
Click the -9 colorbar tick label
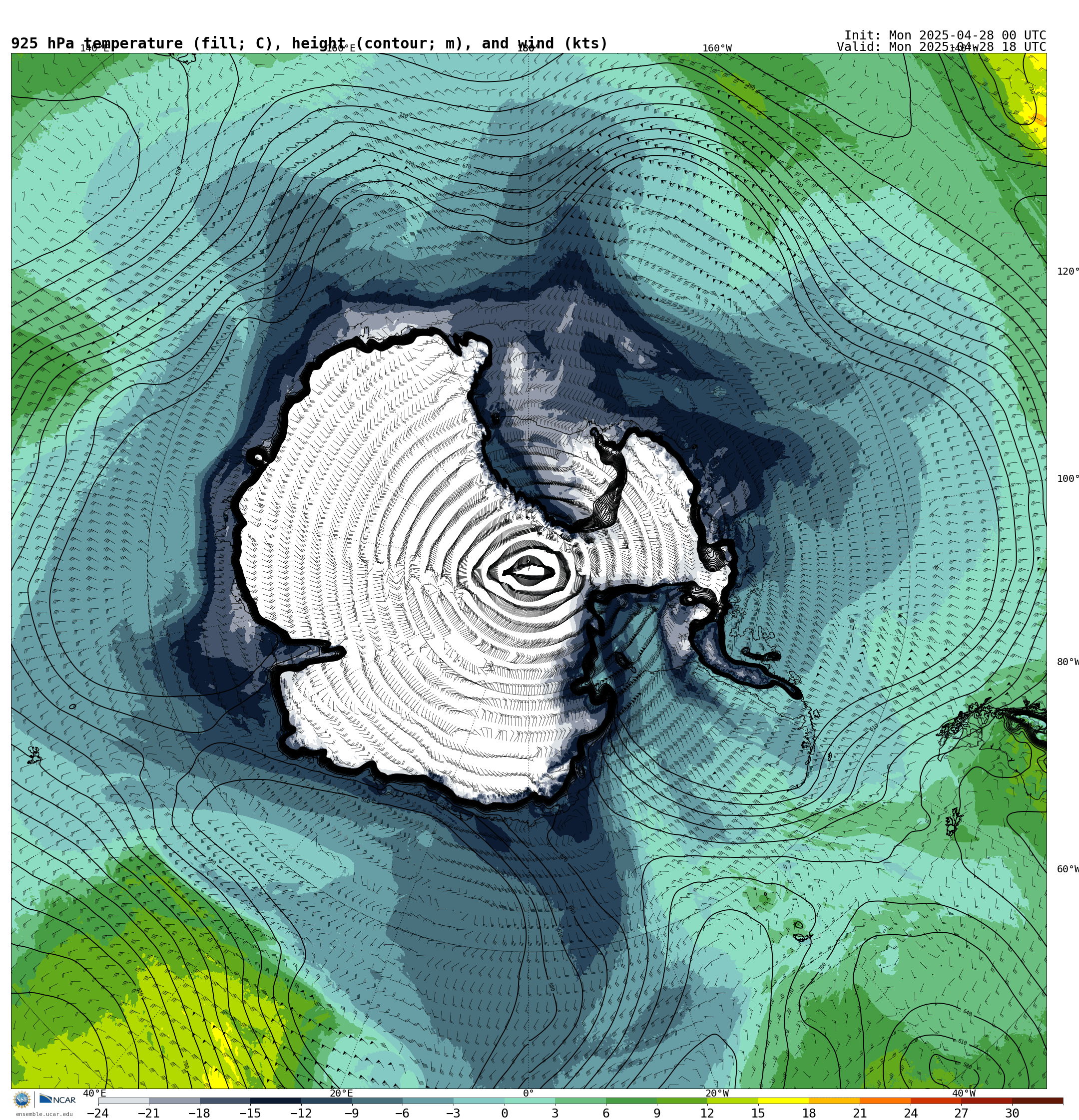coord(351,1113)
